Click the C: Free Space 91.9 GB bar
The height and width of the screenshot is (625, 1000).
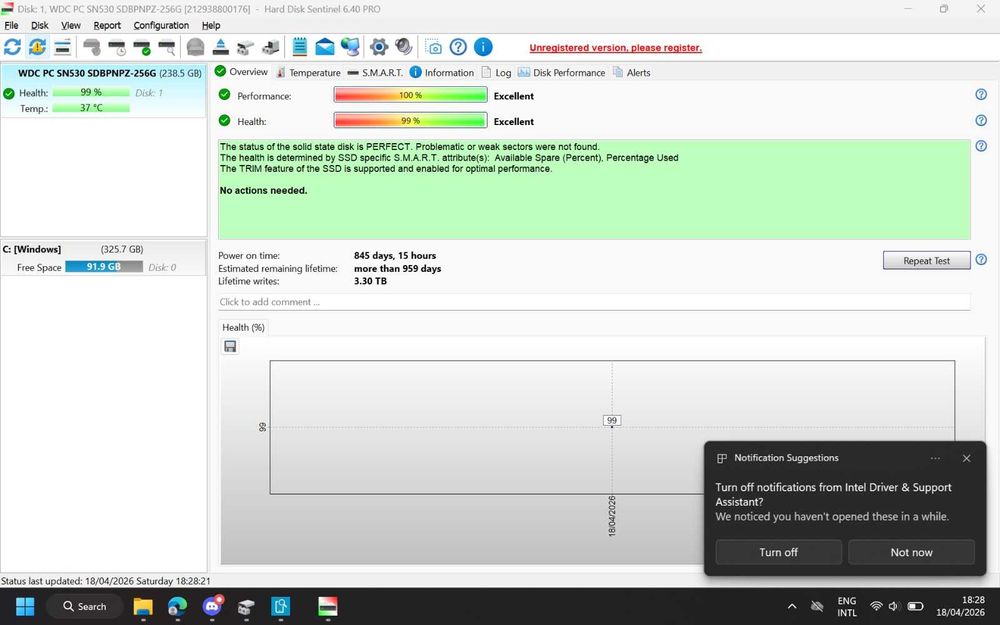pos(104,267)
